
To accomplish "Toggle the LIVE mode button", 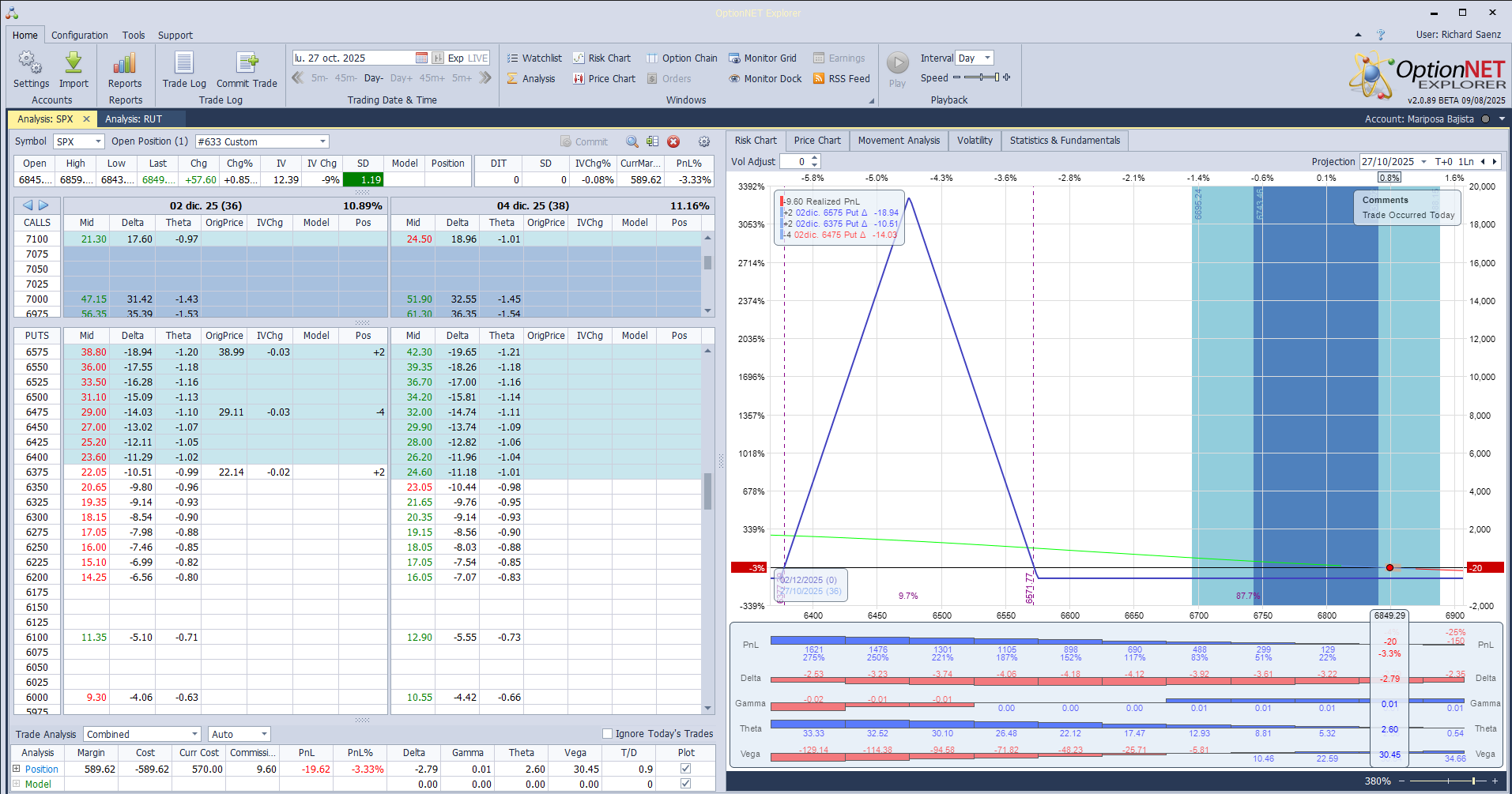I will click(478, 58).
